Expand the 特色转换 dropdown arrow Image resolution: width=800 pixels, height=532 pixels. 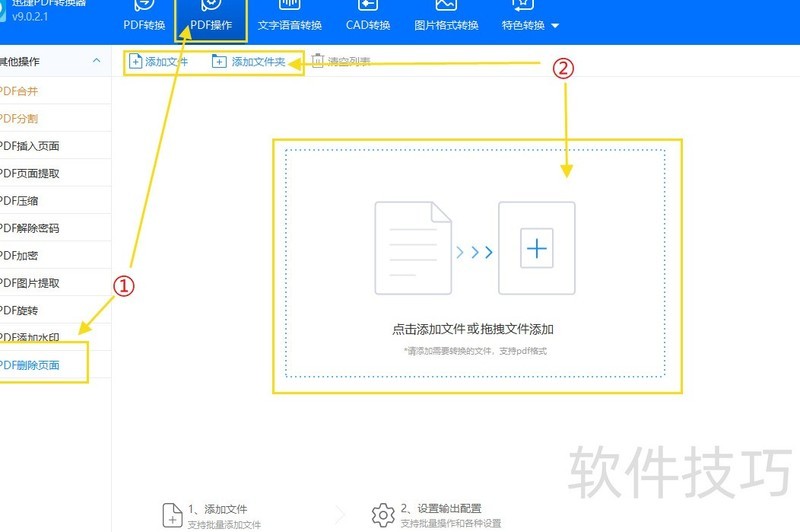pos(555,26)
